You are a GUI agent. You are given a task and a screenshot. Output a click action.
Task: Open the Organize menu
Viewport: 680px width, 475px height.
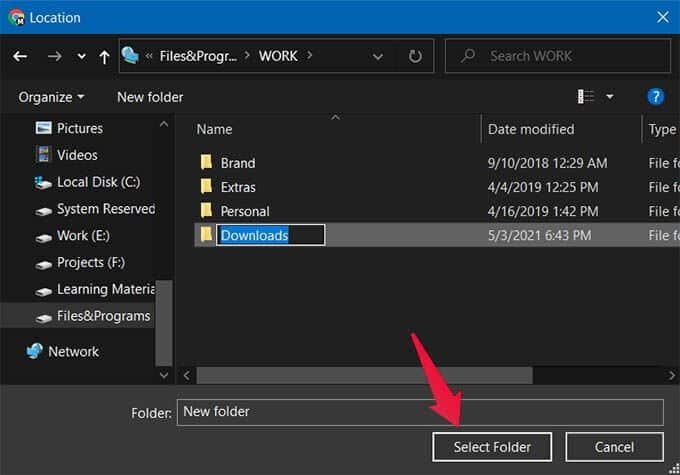(51, 97)
